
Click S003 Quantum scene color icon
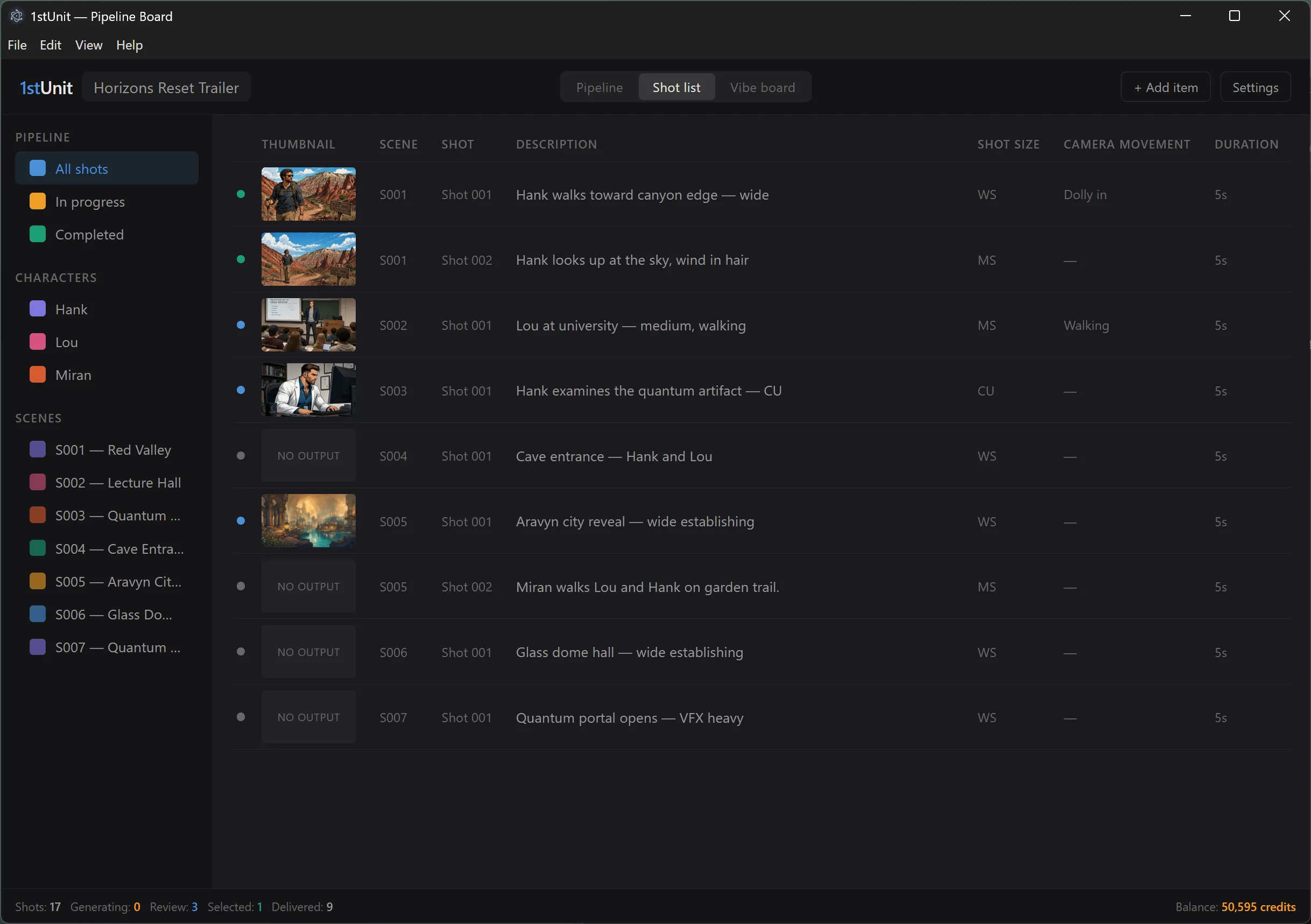point(38,514)
